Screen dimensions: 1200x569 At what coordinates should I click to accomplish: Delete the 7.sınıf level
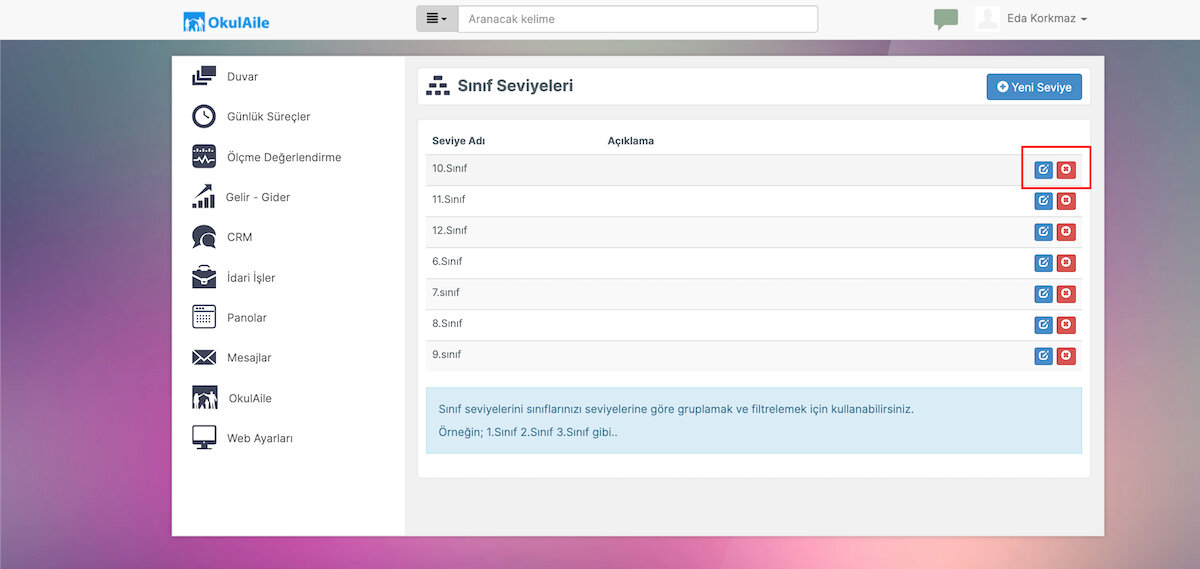point(1066,294)
